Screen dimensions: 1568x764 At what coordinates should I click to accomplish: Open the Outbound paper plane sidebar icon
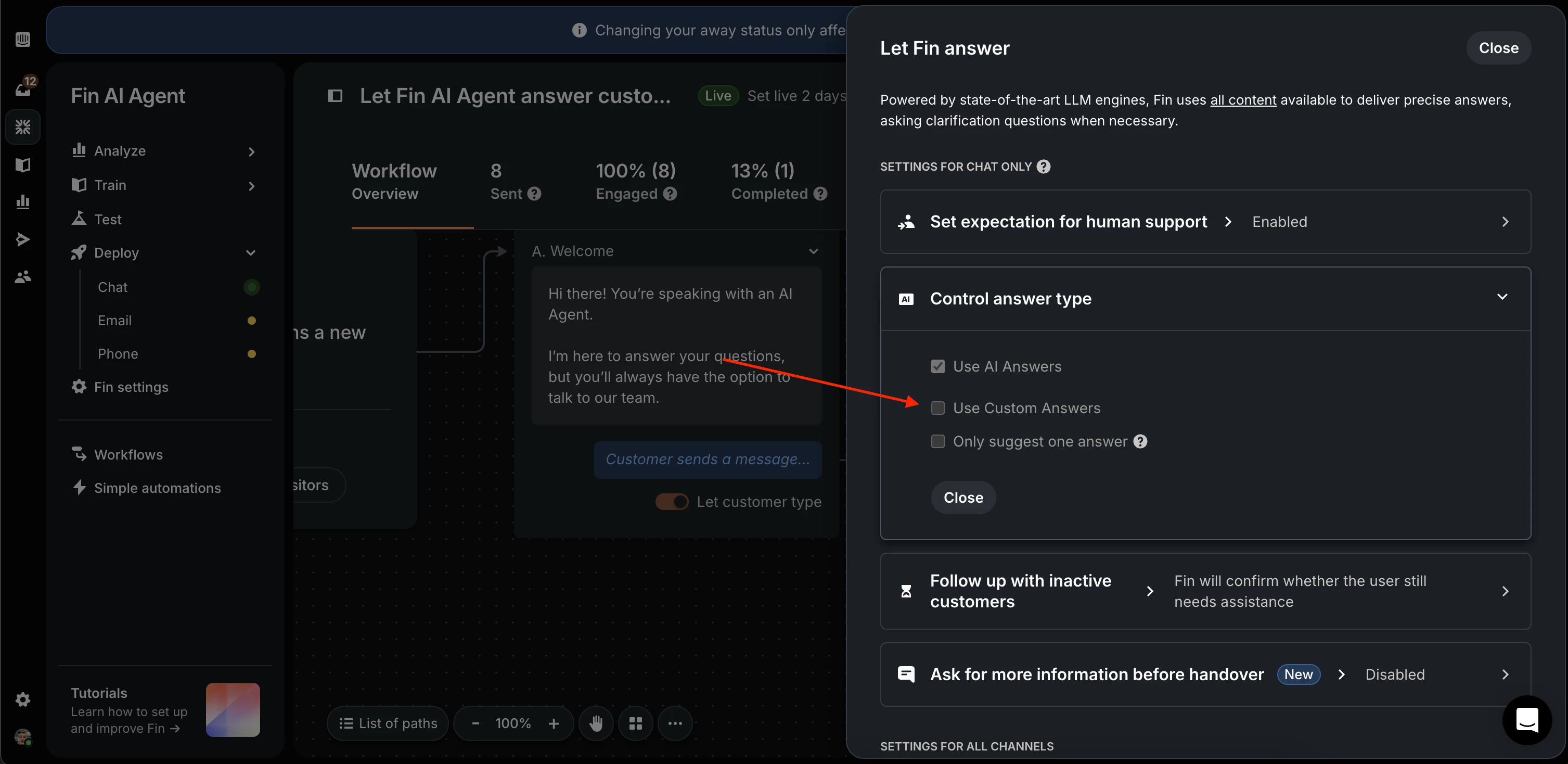23,239
